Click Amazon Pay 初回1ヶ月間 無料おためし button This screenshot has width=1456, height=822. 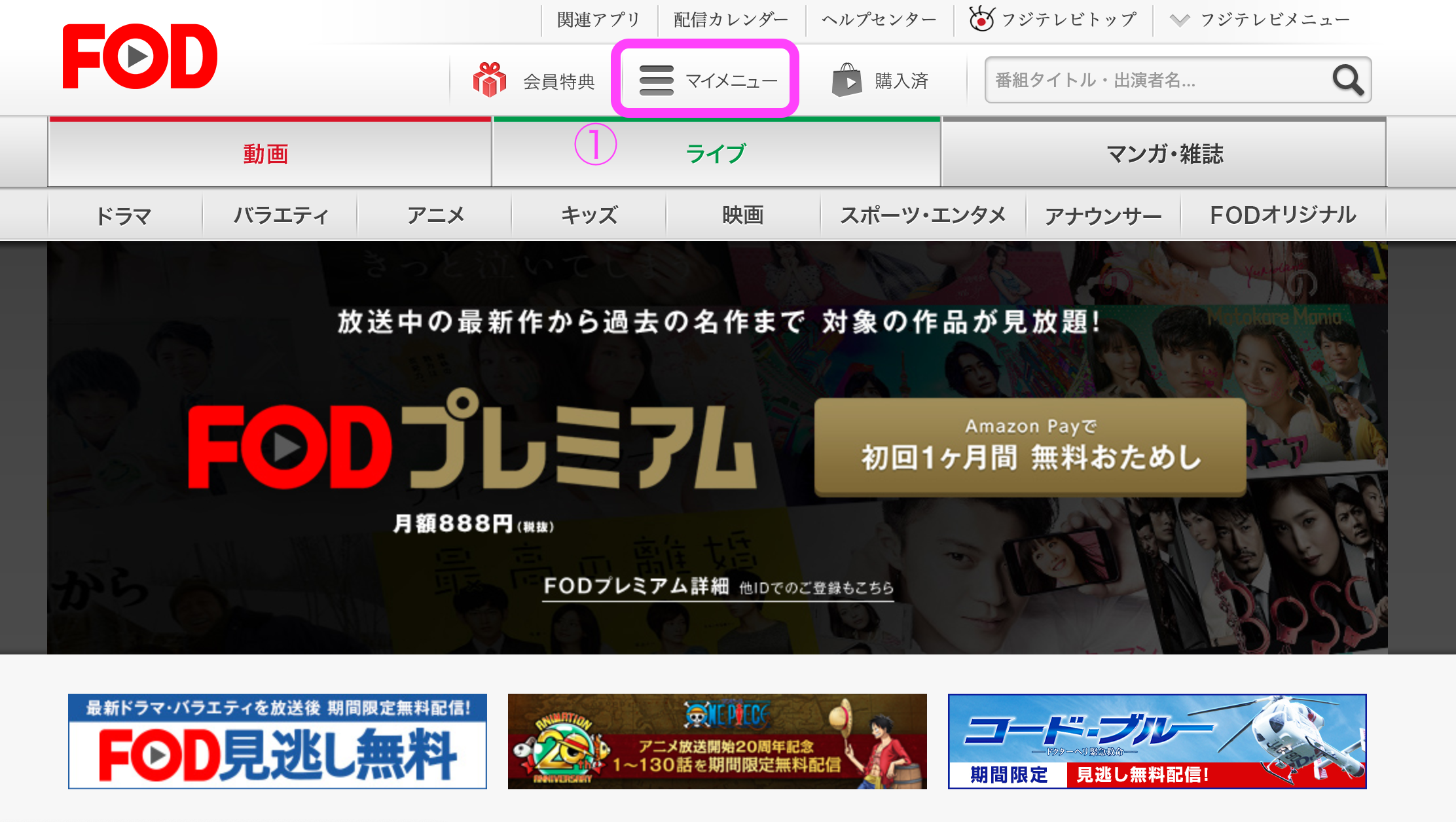tap(1030, 446)
